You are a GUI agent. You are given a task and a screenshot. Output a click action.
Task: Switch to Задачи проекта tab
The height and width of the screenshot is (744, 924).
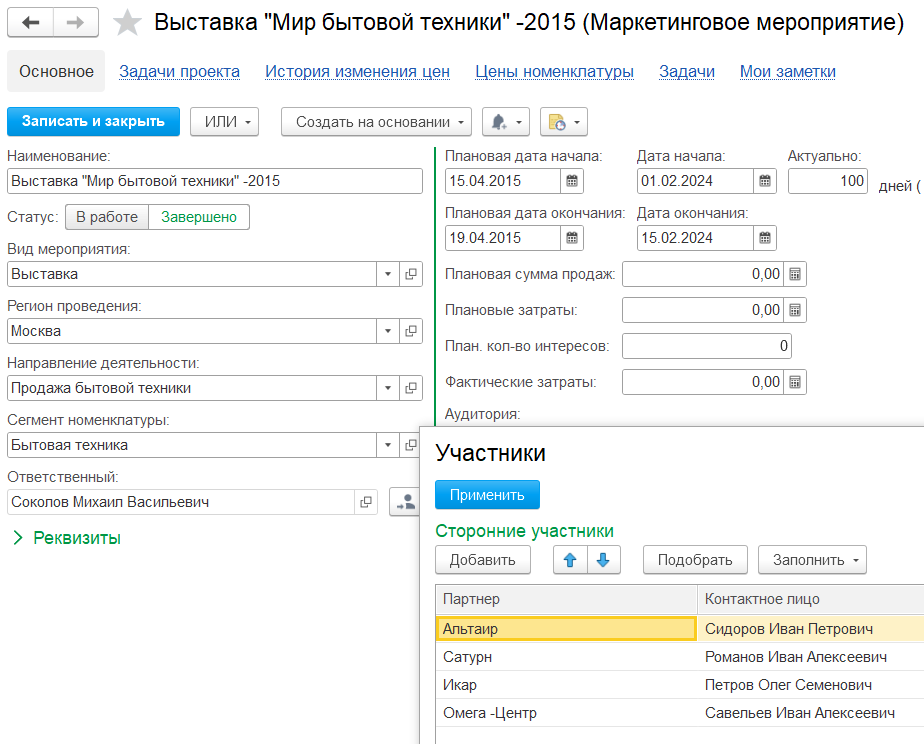[x=179, y=72]
